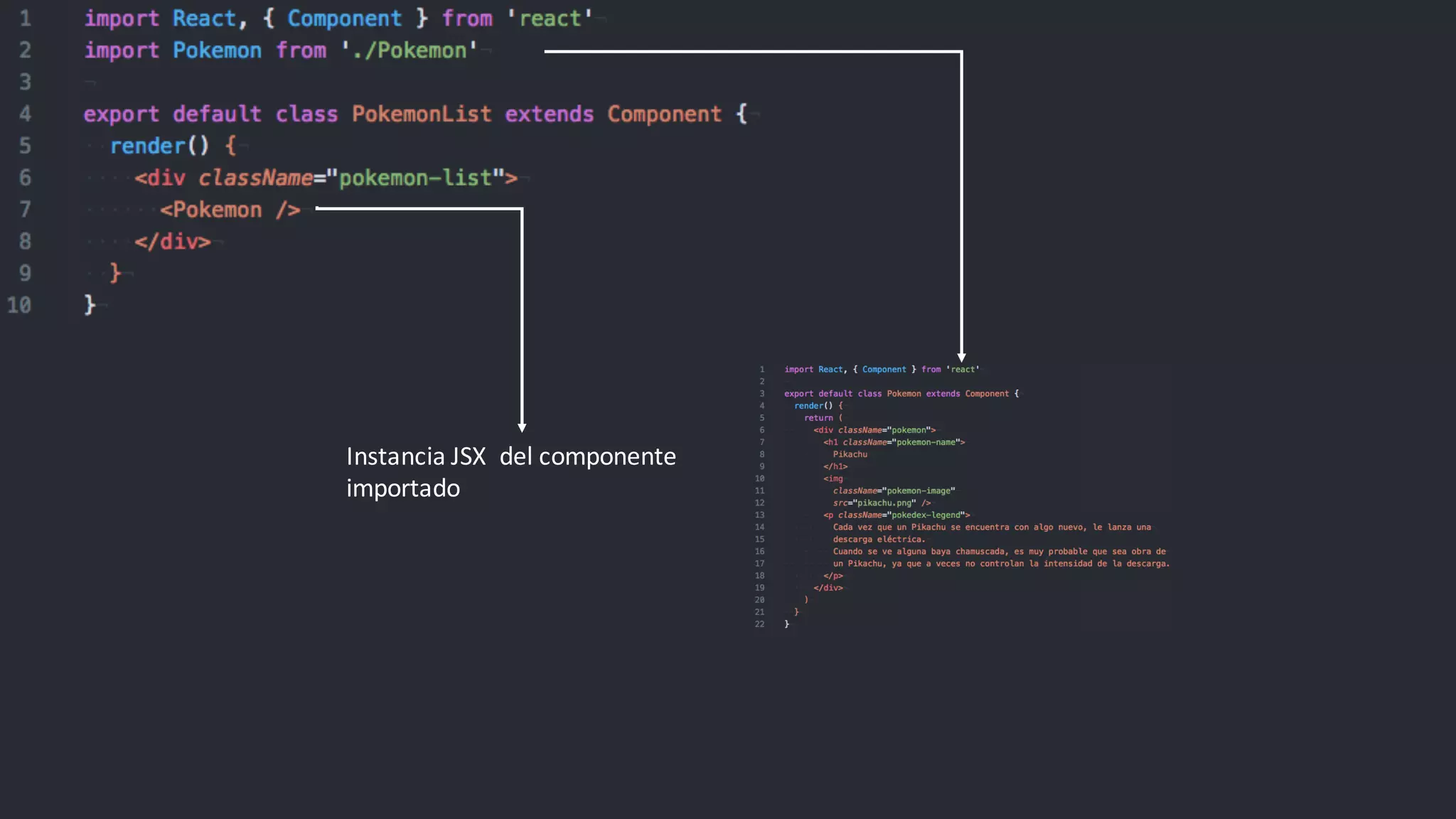Click the 'descarga eléctrica.' line
This screenshot has height=819, width=1456.
coord(879,540)
